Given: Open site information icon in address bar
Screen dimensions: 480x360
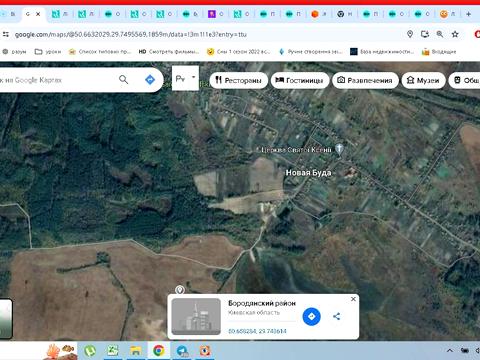Looking at the screenshot, I should pos(6,34).
